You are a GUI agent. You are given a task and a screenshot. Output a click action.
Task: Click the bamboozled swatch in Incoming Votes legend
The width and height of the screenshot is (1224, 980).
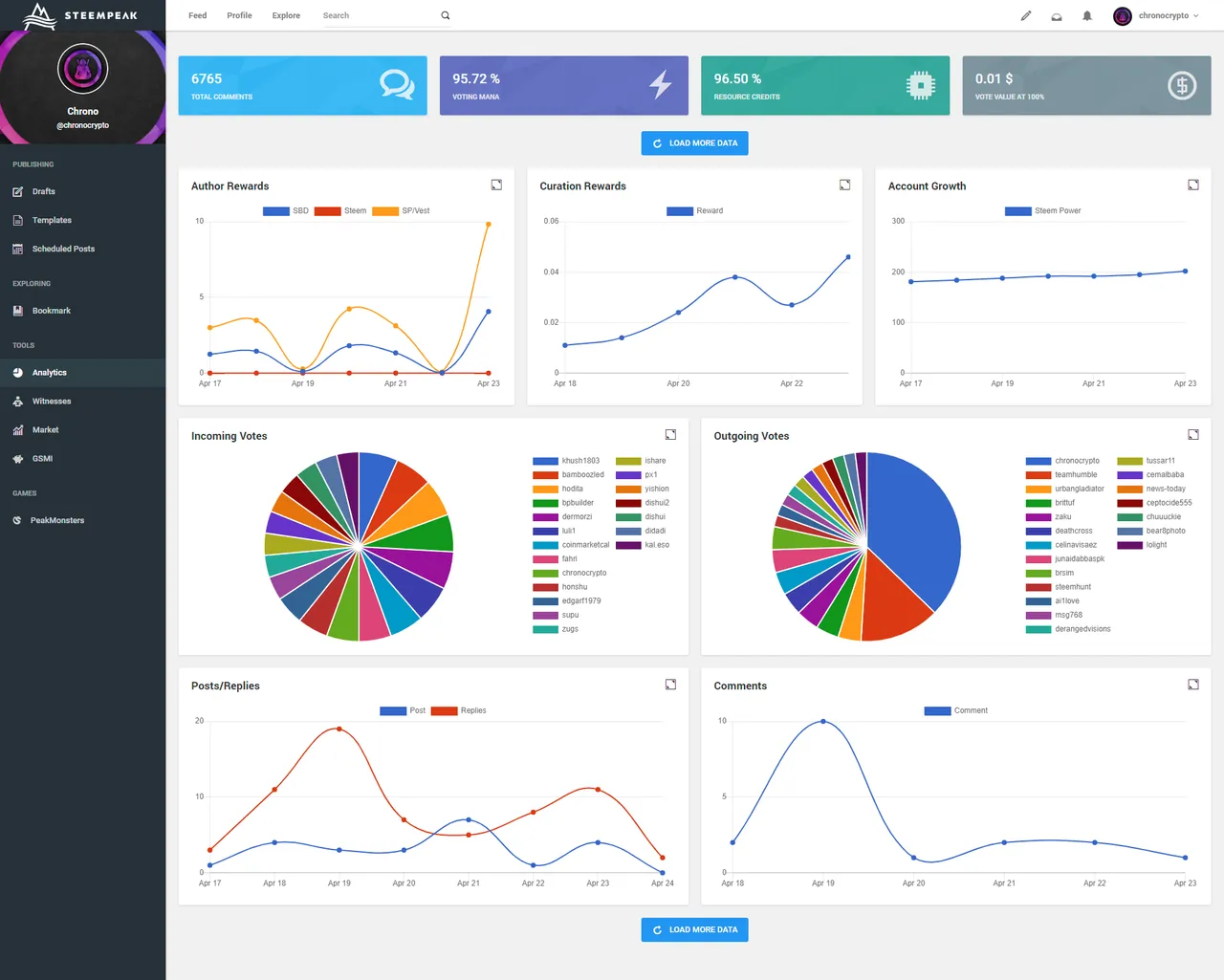coord(545,475)
